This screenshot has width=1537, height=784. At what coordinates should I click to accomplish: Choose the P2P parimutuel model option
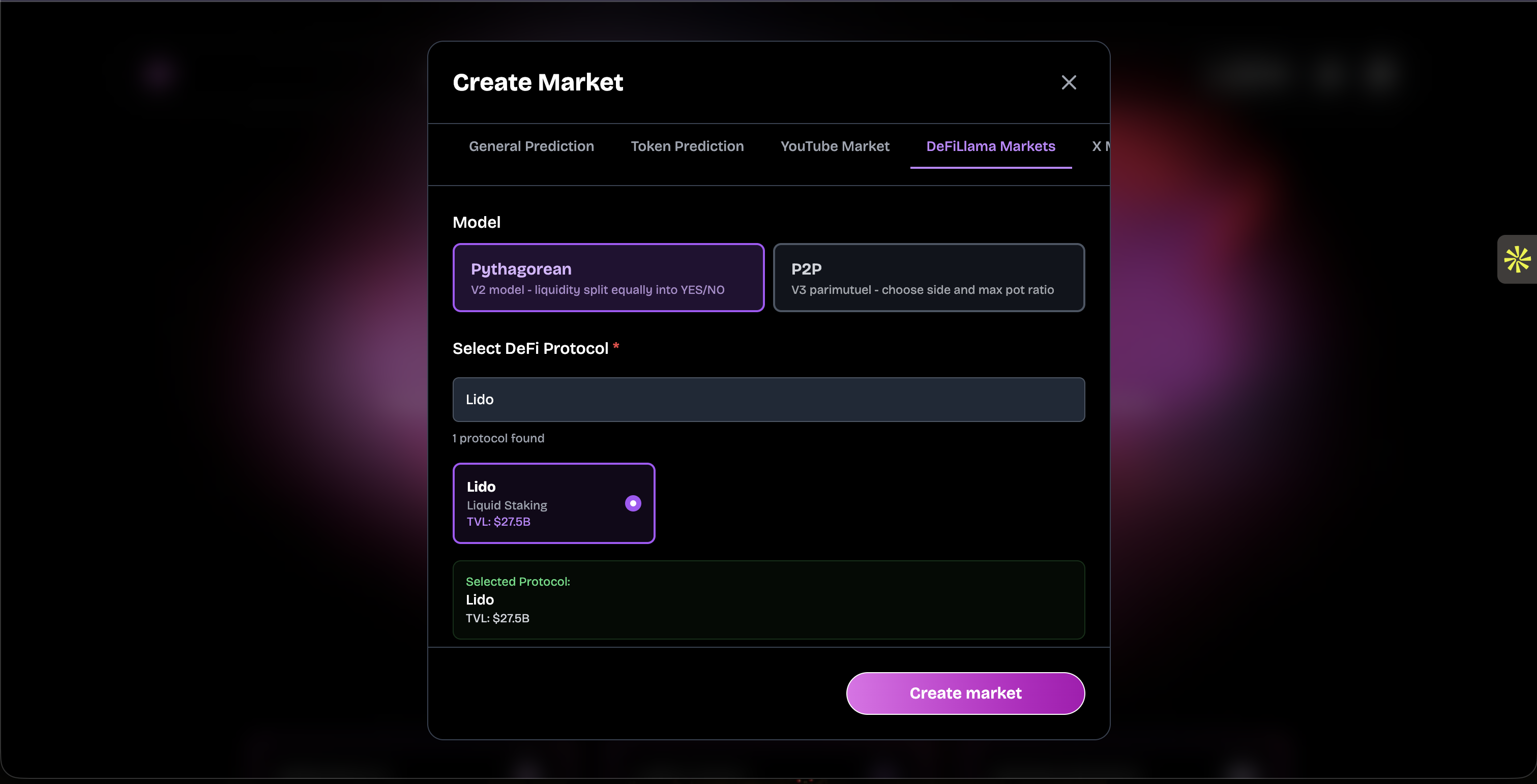point(929,278)
